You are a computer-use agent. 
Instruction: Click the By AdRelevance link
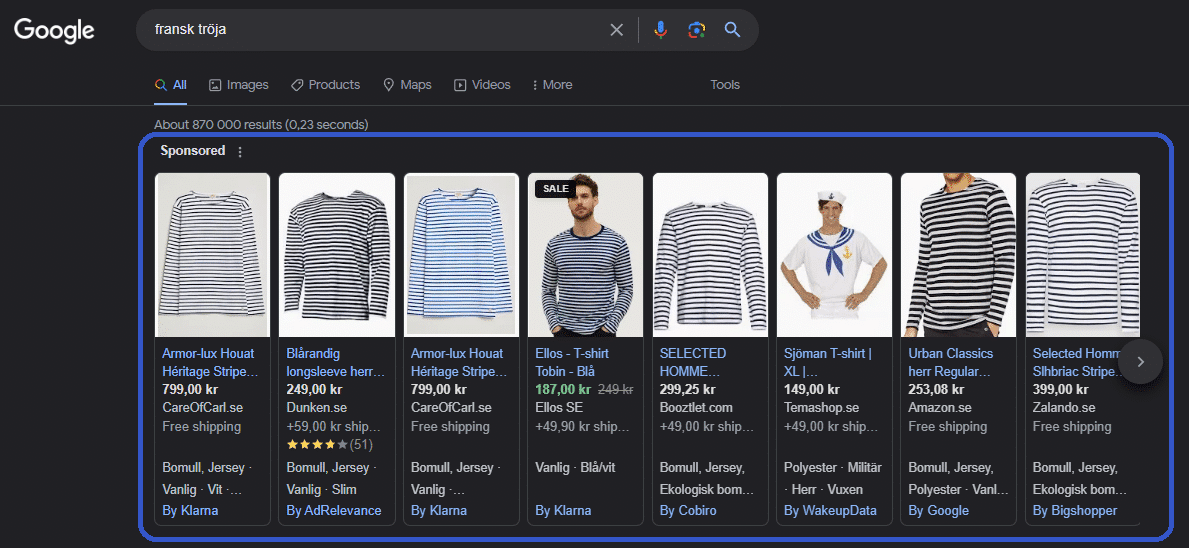[334, 511]
